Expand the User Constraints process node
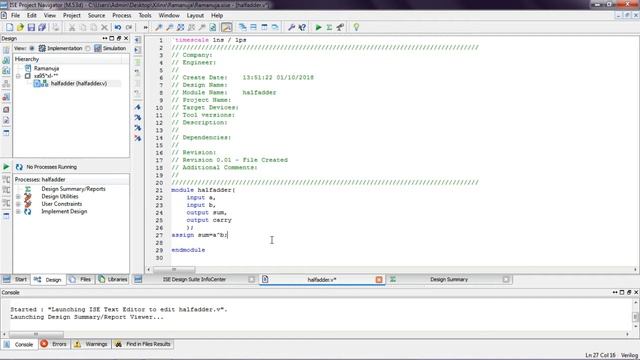640x360 pixels. (18, 204)
